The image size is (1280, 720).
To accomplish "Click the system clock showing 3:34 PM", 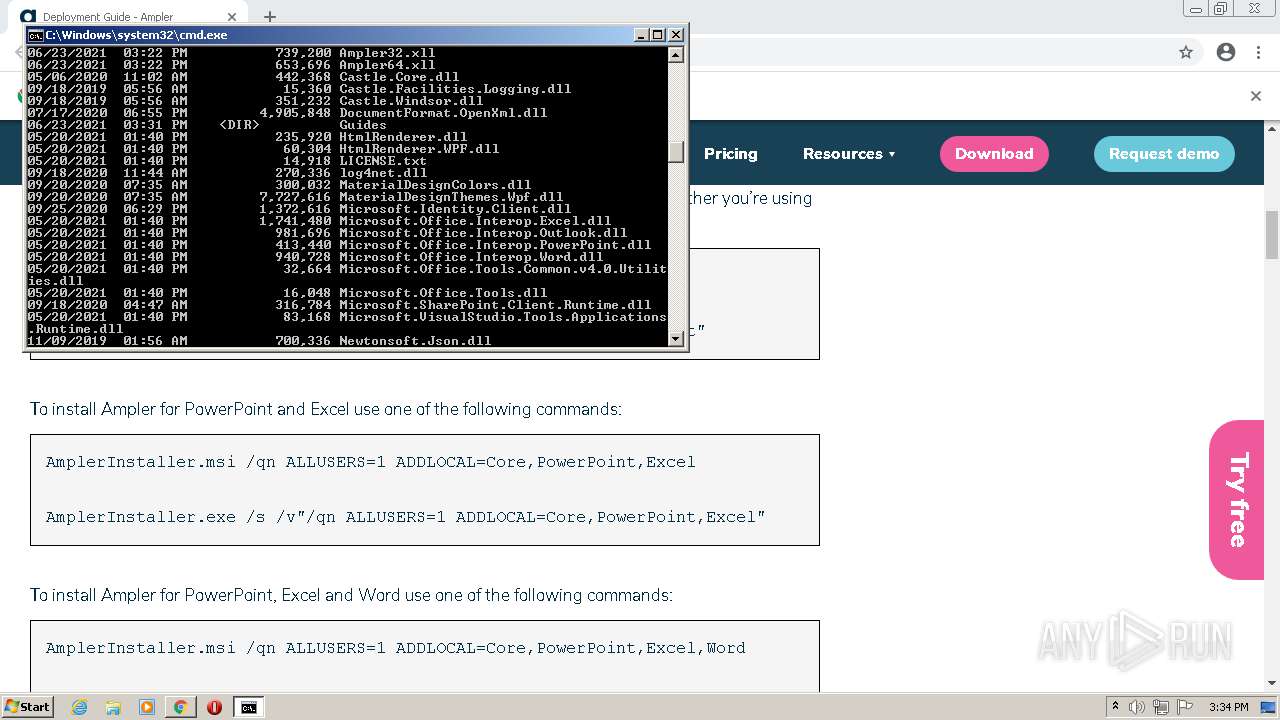I will (1228, 707).
